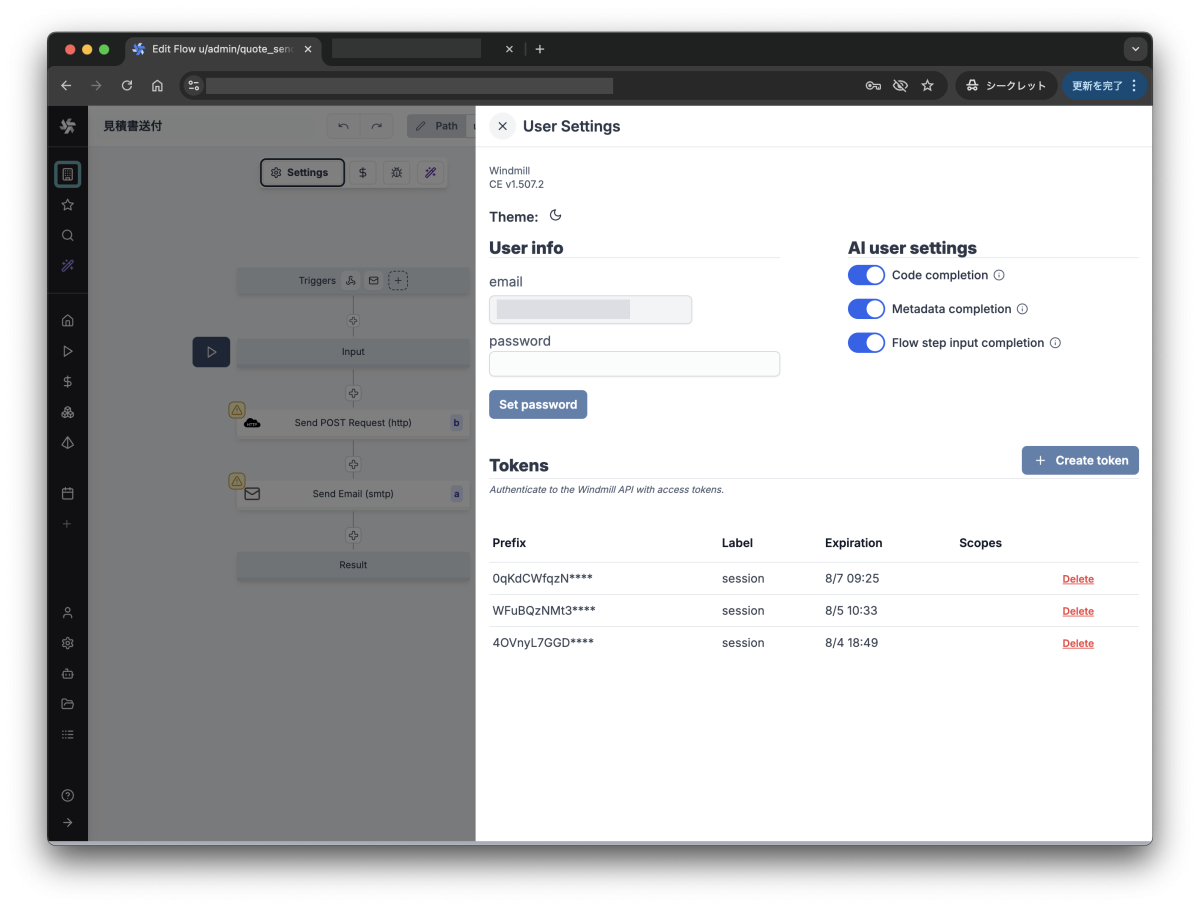The width and height of the screenshot is (1200, 908).
Task: Open the workers robot icon in sidebar
Action: (68, 674)
